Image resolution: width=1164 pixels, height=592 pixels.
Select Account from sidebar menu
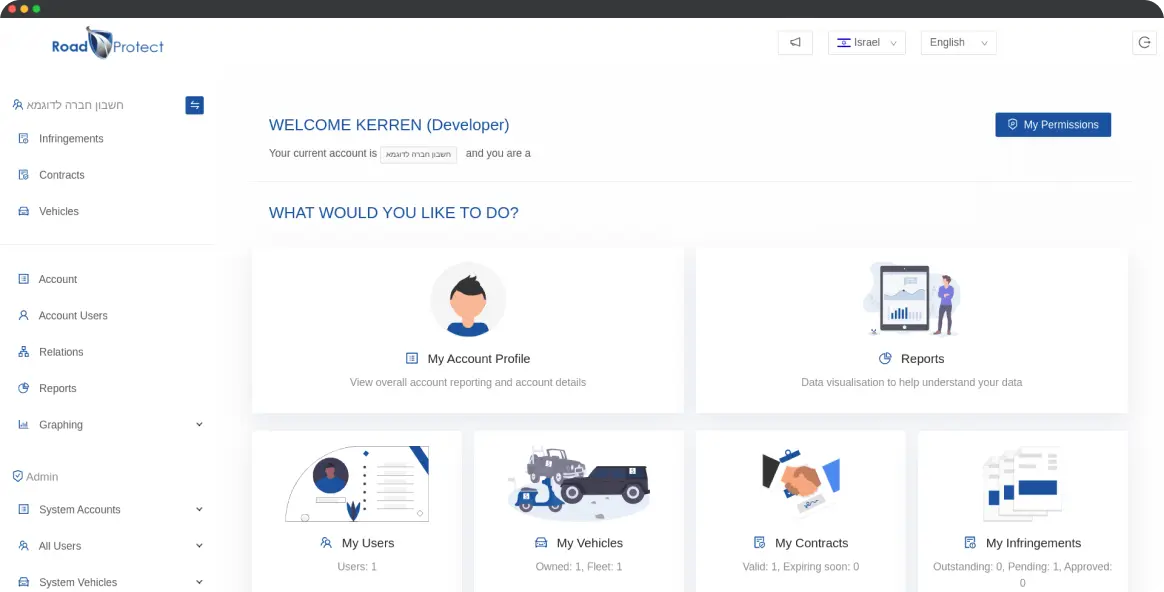[x=58, y=279]
